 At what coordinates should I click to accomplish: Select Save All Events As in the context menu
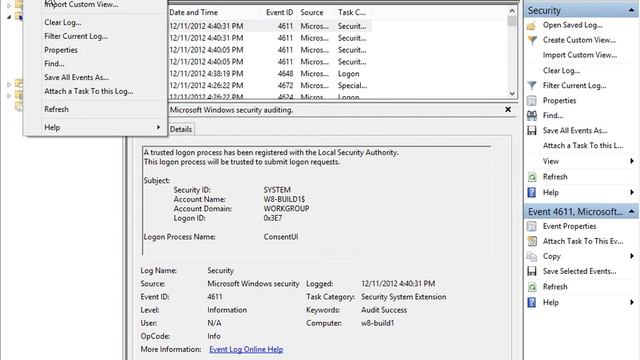pos(76,78)
